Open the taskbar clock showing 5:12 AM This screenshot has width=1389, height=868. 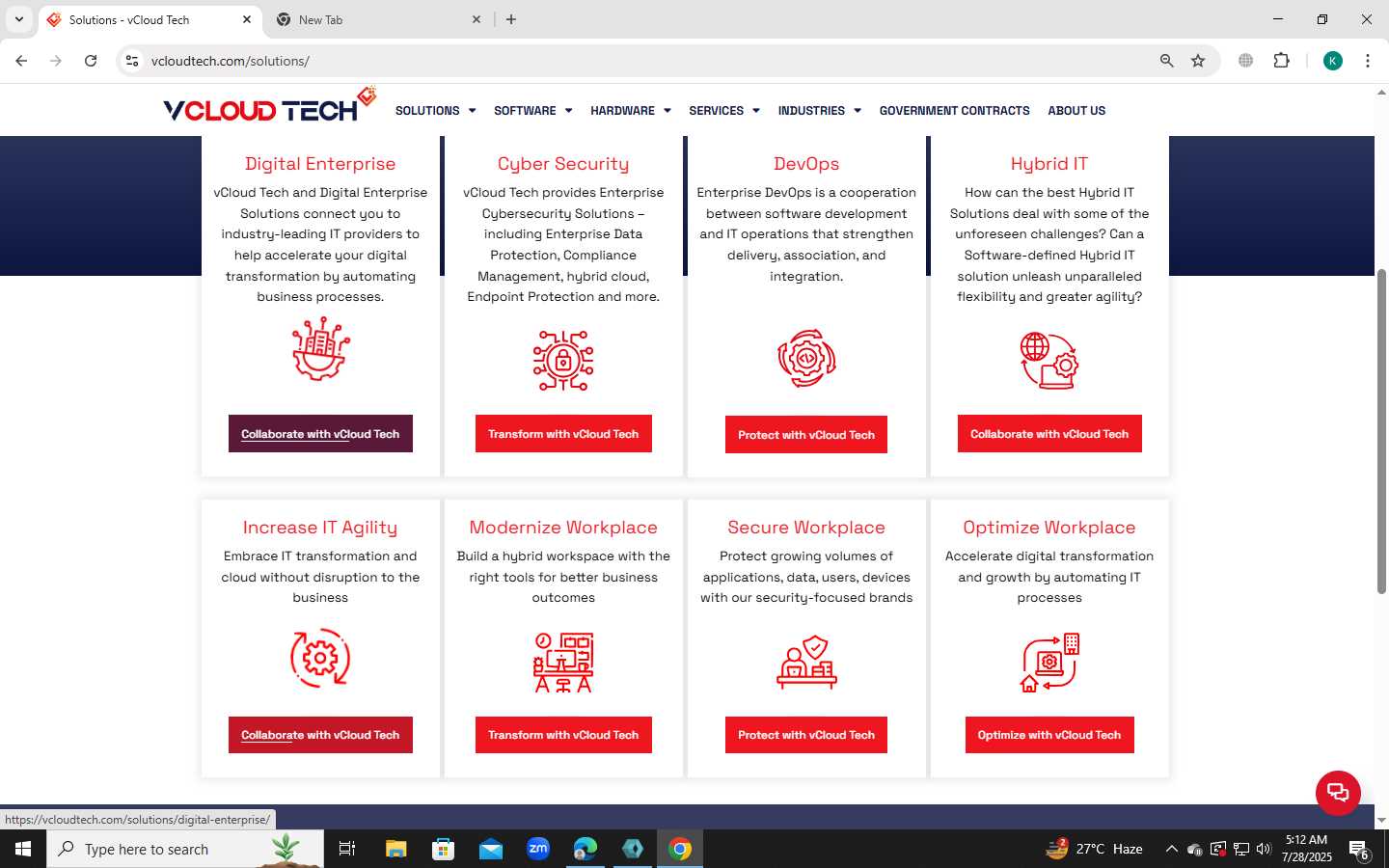pos(1306,849)
